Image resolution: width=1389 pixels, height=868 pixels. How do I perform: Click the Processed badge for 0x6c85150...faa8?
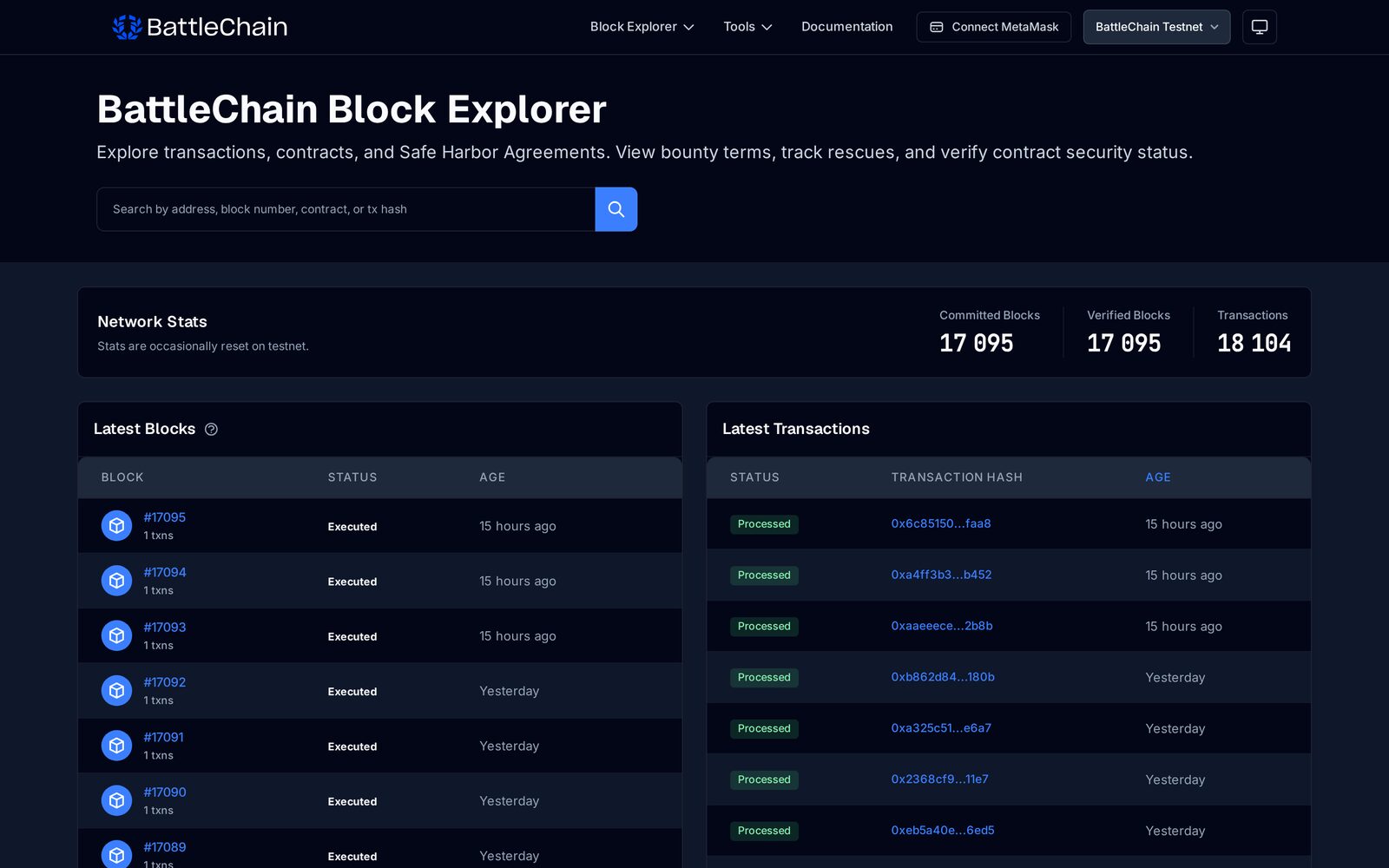point(764,524)
